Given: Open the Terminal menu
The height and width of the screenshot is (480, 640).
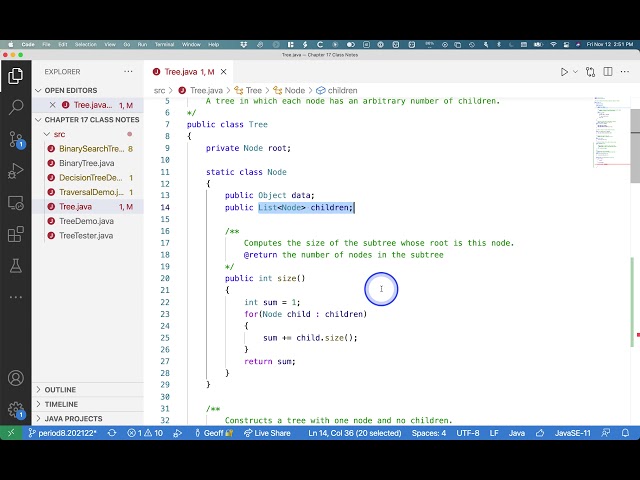Looking at the screenshot, I should [164, 44].
